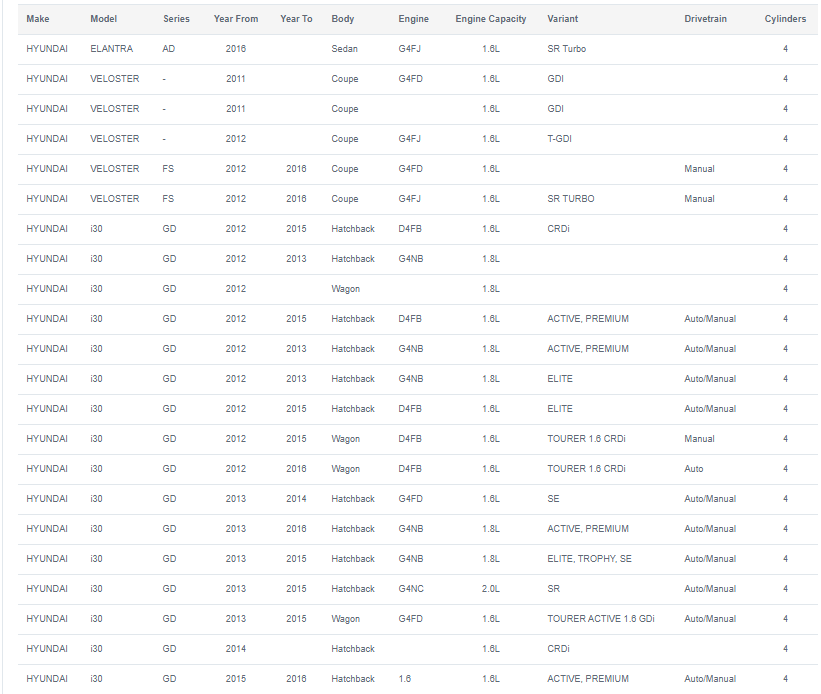The width and height of the screenshot is (821, 694).
Task: Click the 1.6 engine cell in last row
Action: (404, 679)
